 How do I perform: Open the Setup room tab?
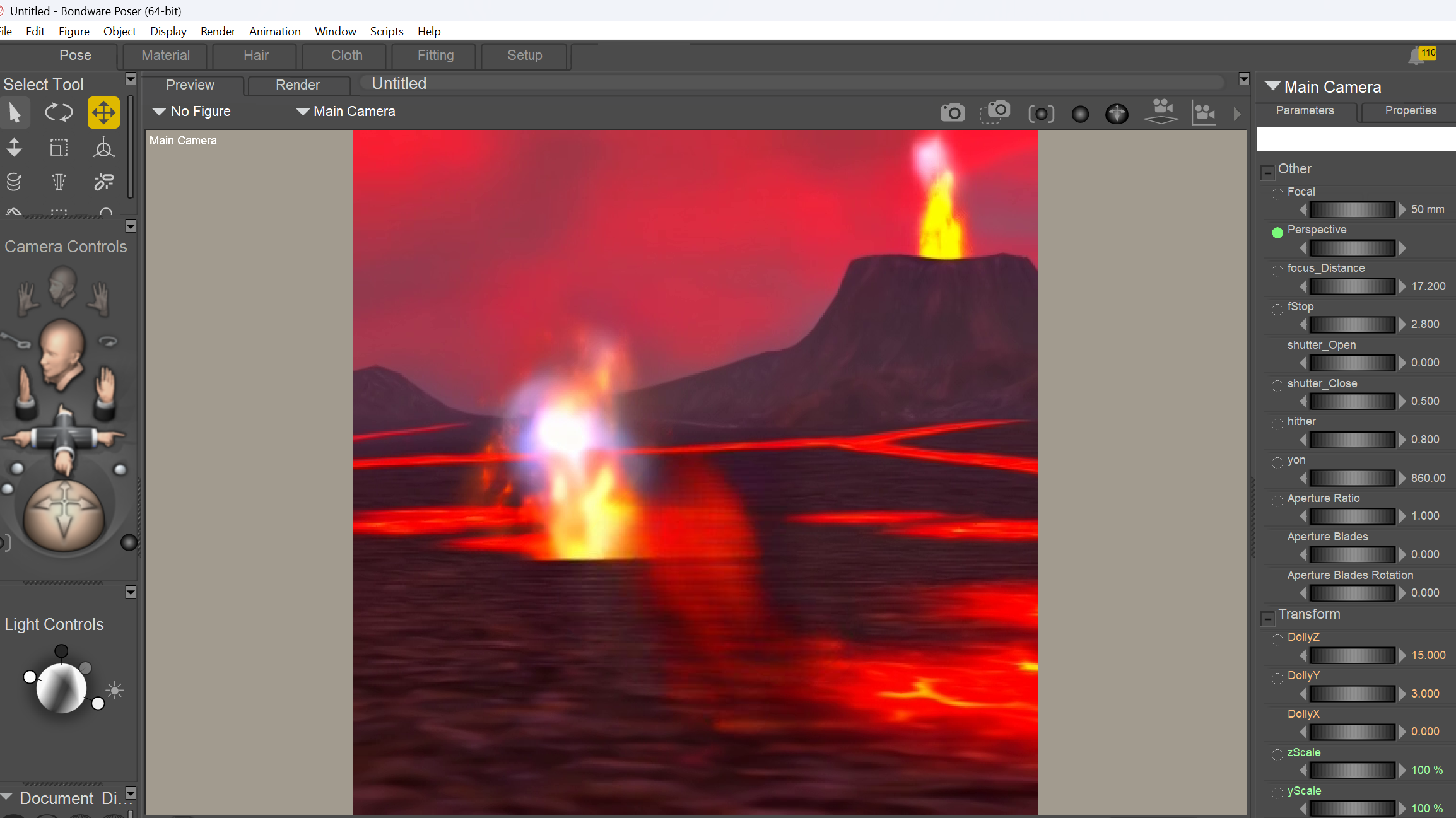[524, 56]
